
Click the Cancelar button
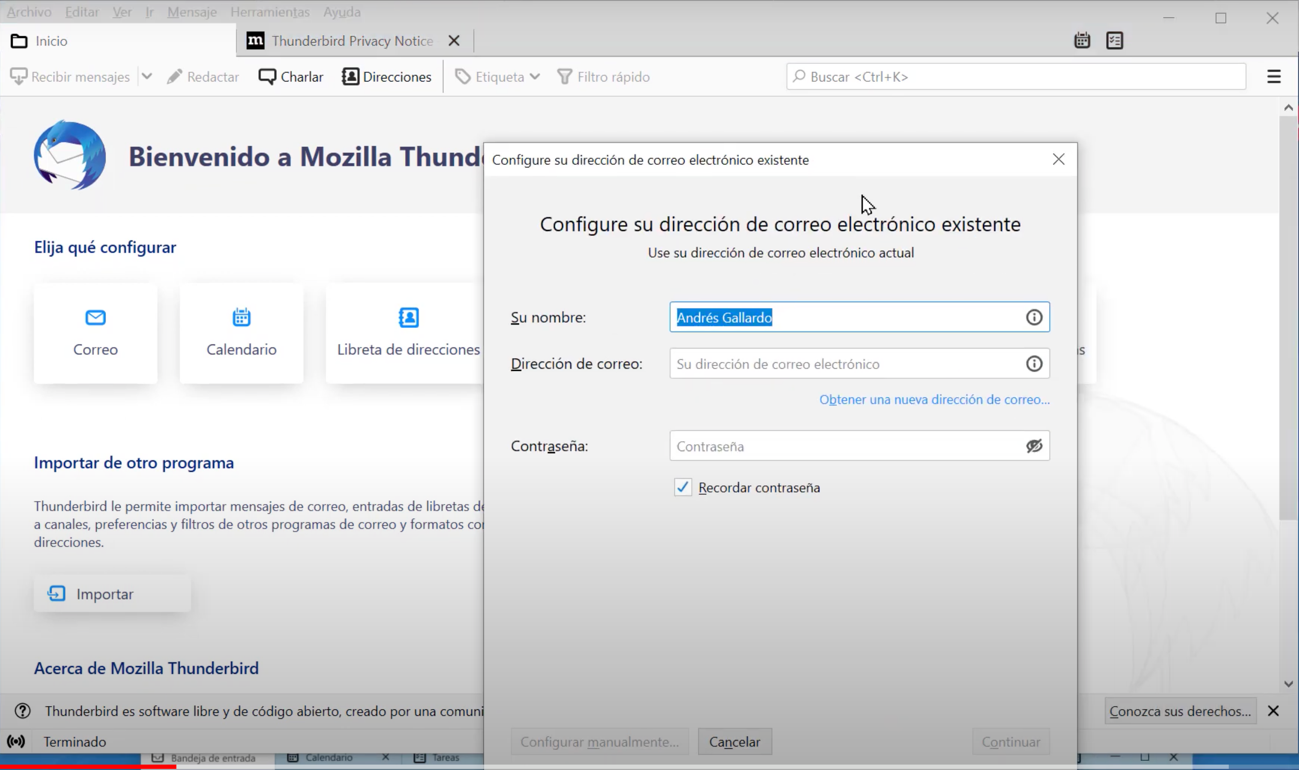click(734, 742)
